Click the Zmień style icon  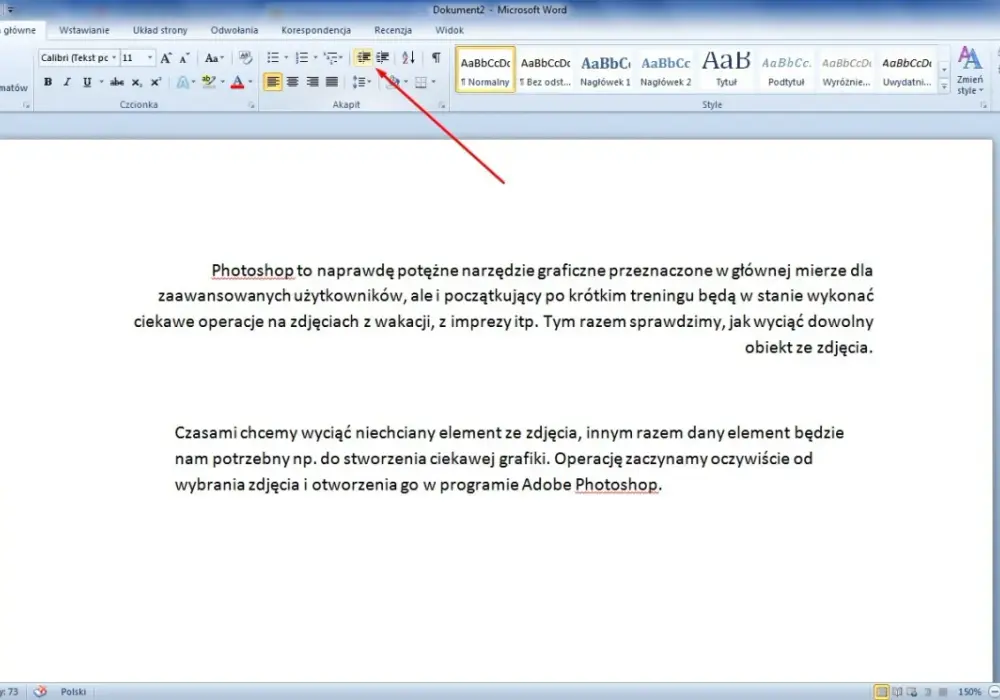[969, 71]
